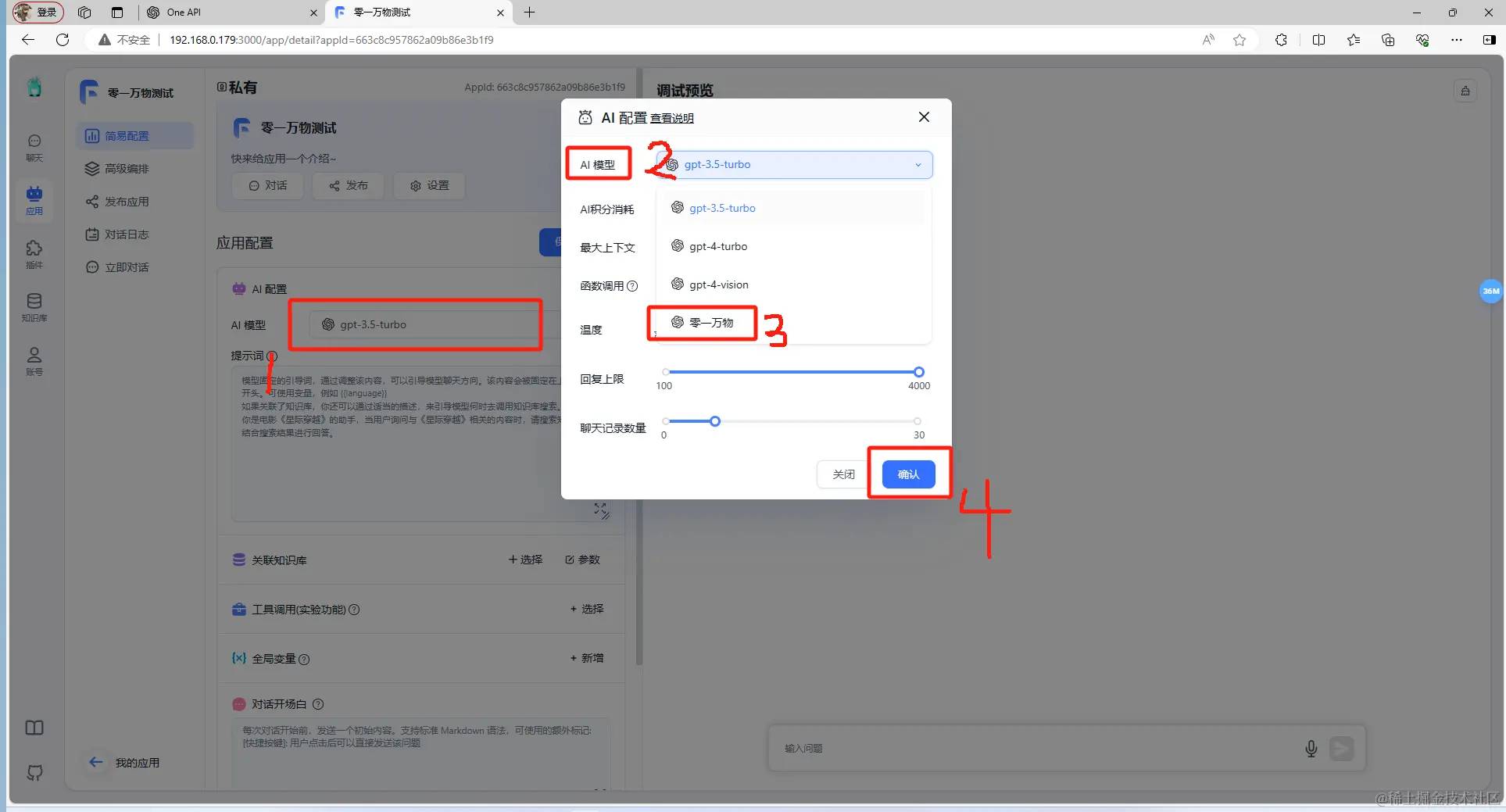
Task: Open the 知识库 knowledge base sidebar icon
Action: coord(34,307)
